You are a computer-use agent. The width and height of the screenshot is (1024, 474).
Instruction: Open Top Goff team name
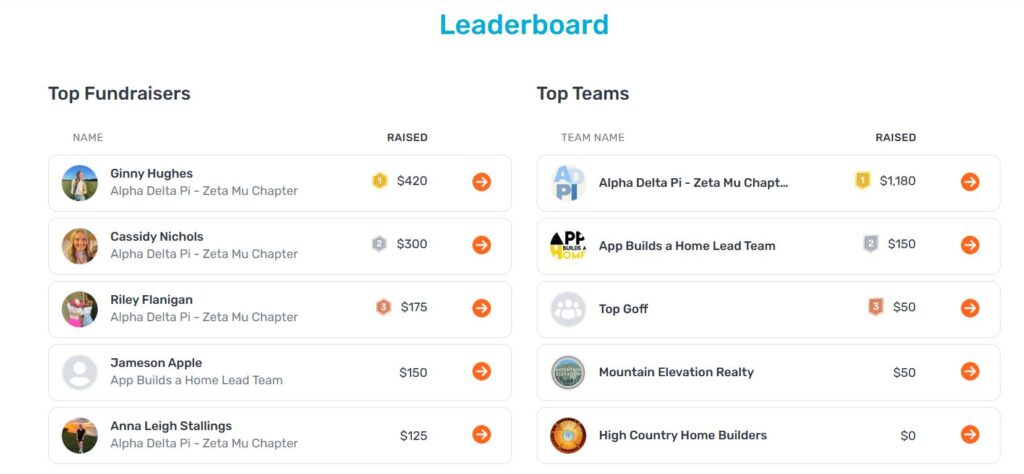tap(623, 309)
